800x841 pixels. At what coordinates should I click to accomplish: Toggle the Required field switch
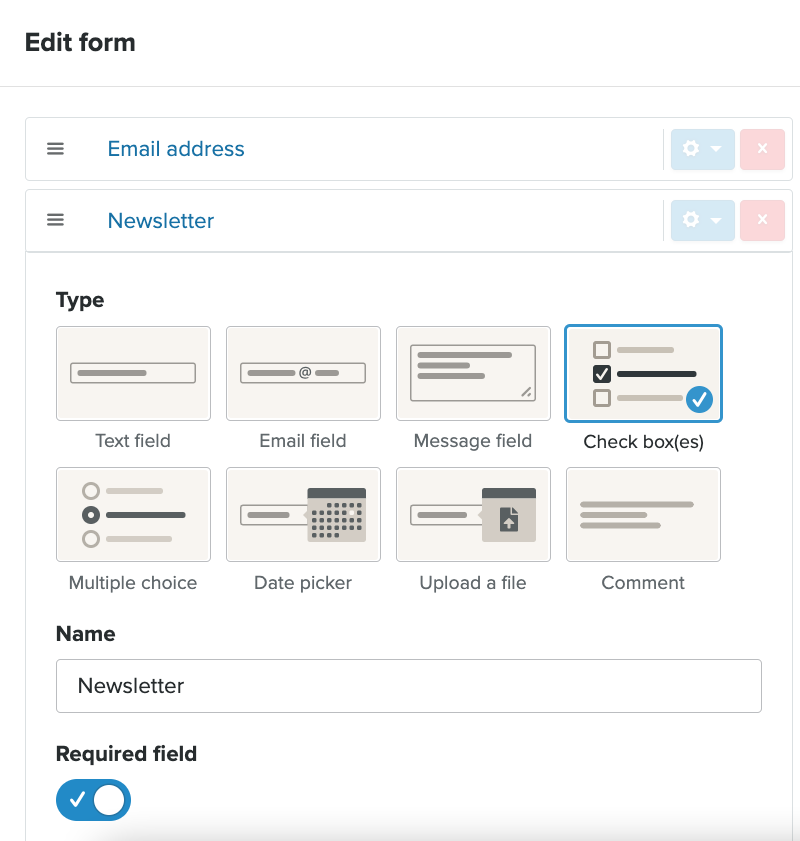93,800
